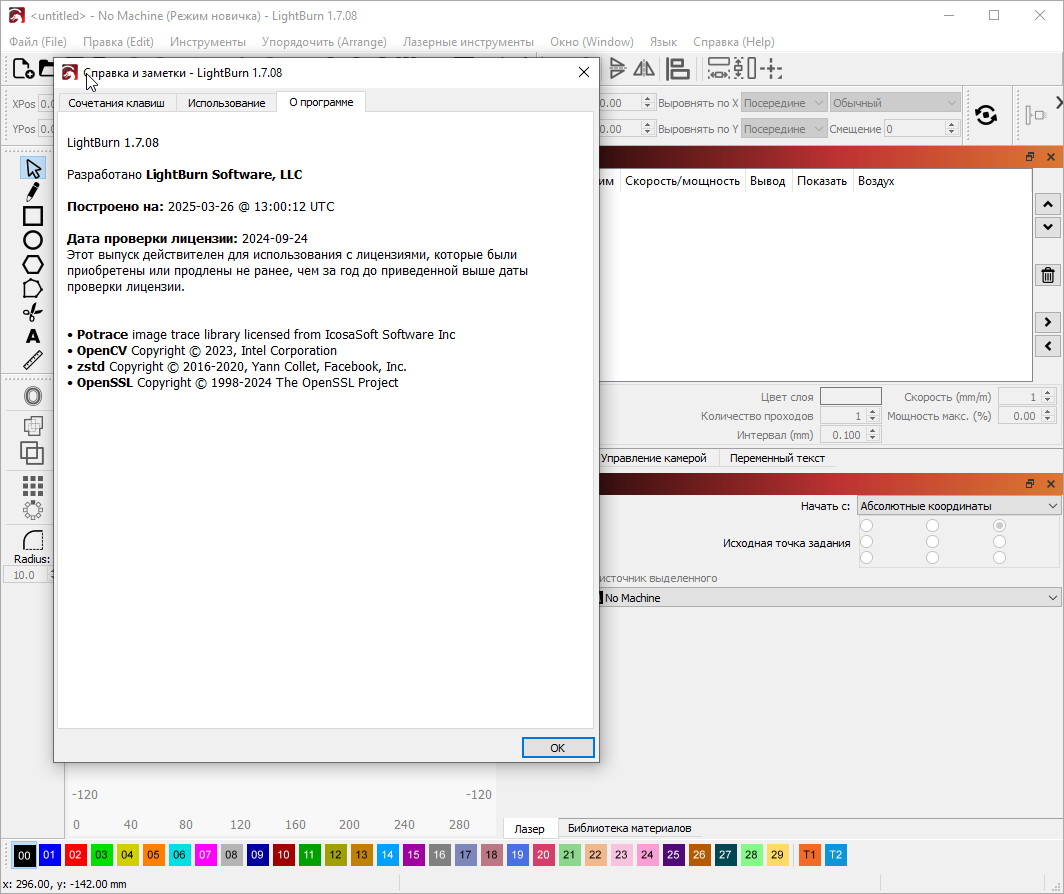Select the middle-left job origin radio
The width and height of the screenshot is (1064, 894).
[x=867, y=542]
